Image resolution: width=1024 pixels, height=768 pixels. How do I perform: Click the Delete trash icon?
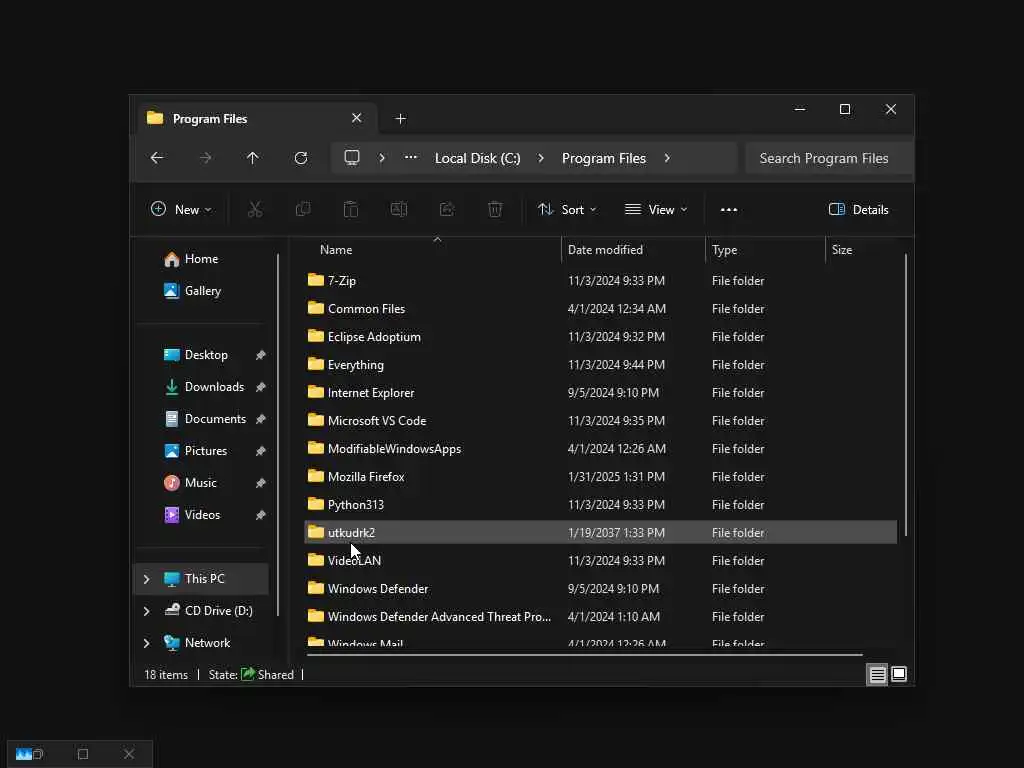495,209
